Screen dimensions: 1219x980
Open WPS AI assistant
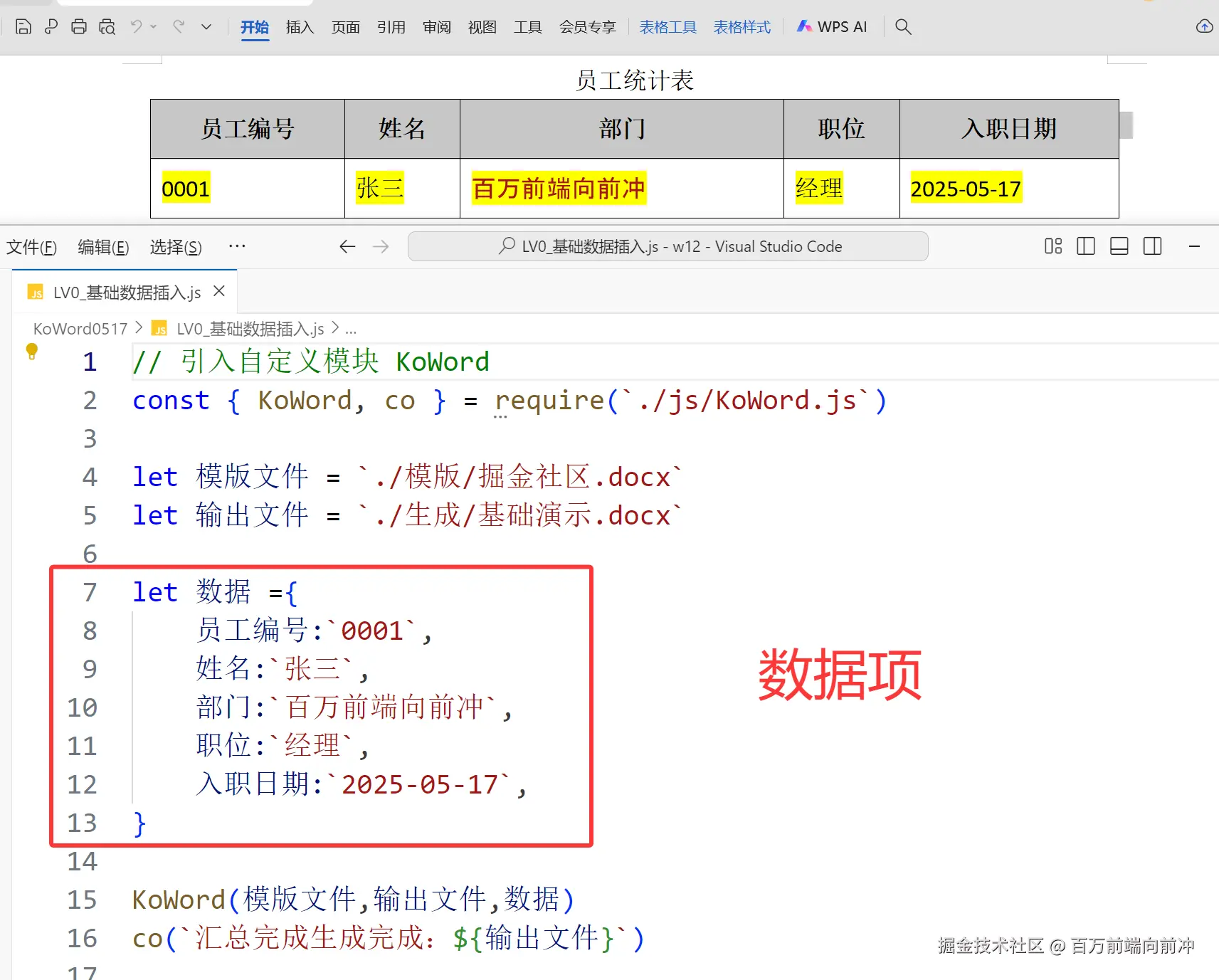pyautogui.click(x=833, y=26)
